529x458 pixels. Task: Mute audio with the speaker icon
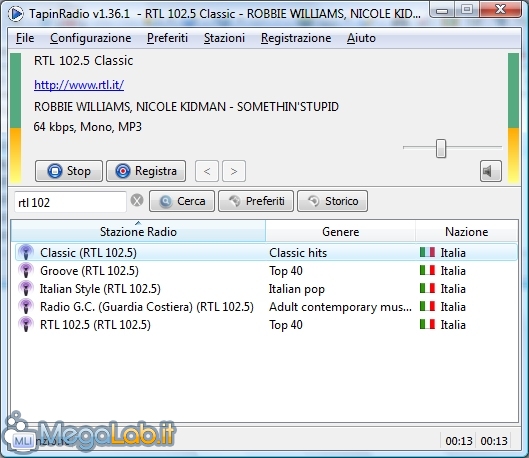(491, 171)
